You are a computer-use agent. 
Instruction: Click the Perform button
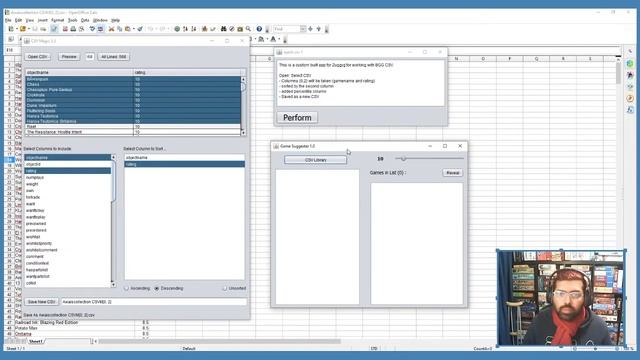(297, 118)
